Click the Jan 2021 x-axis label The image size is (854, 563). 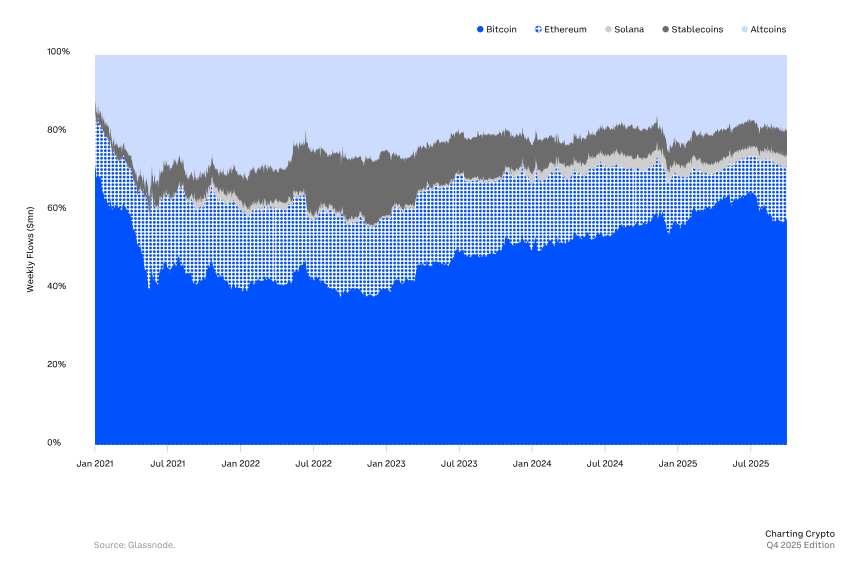click(95, 464)
